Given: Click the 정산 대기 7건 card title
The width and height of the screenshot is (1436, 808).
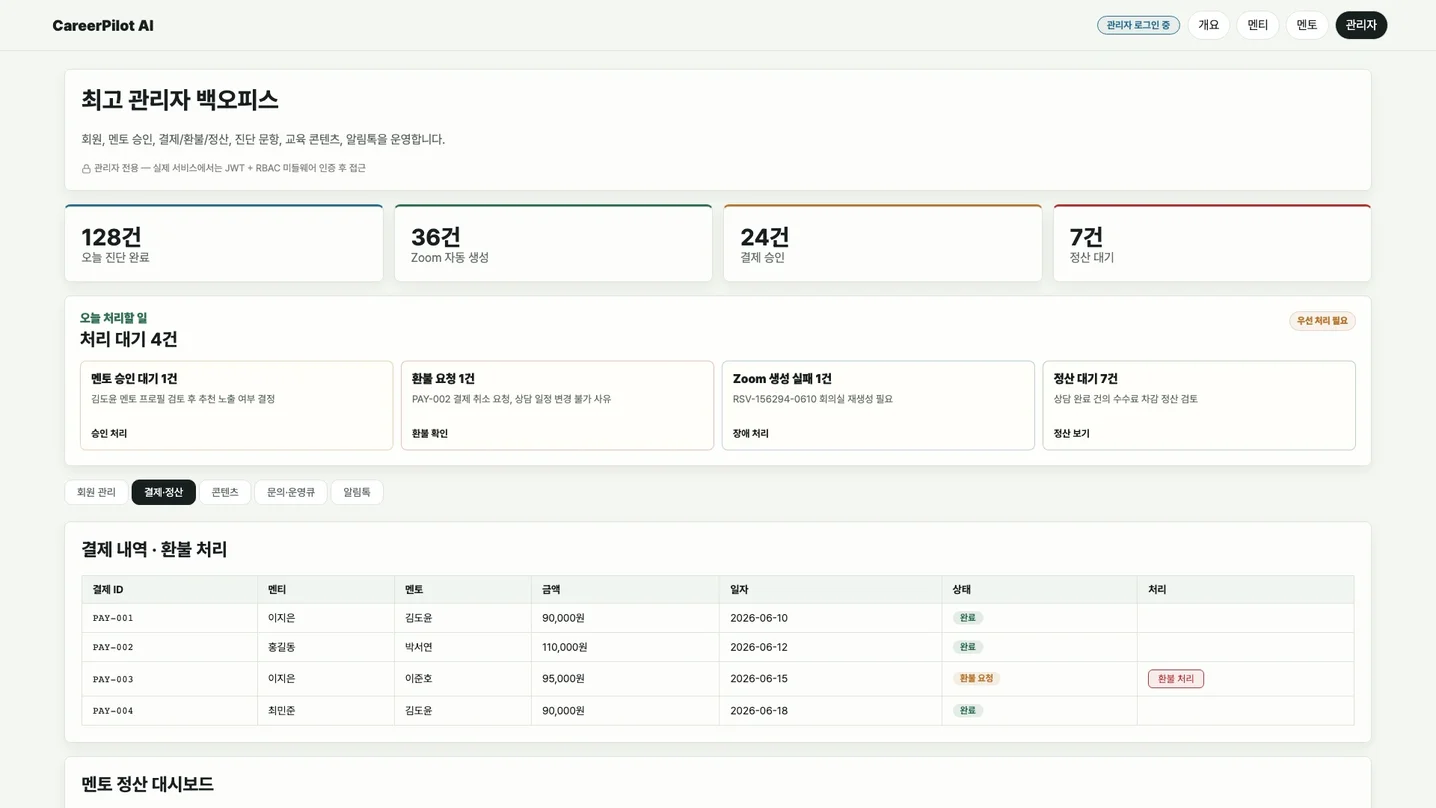Looking at the screenshot, I should click(1085, 379).
